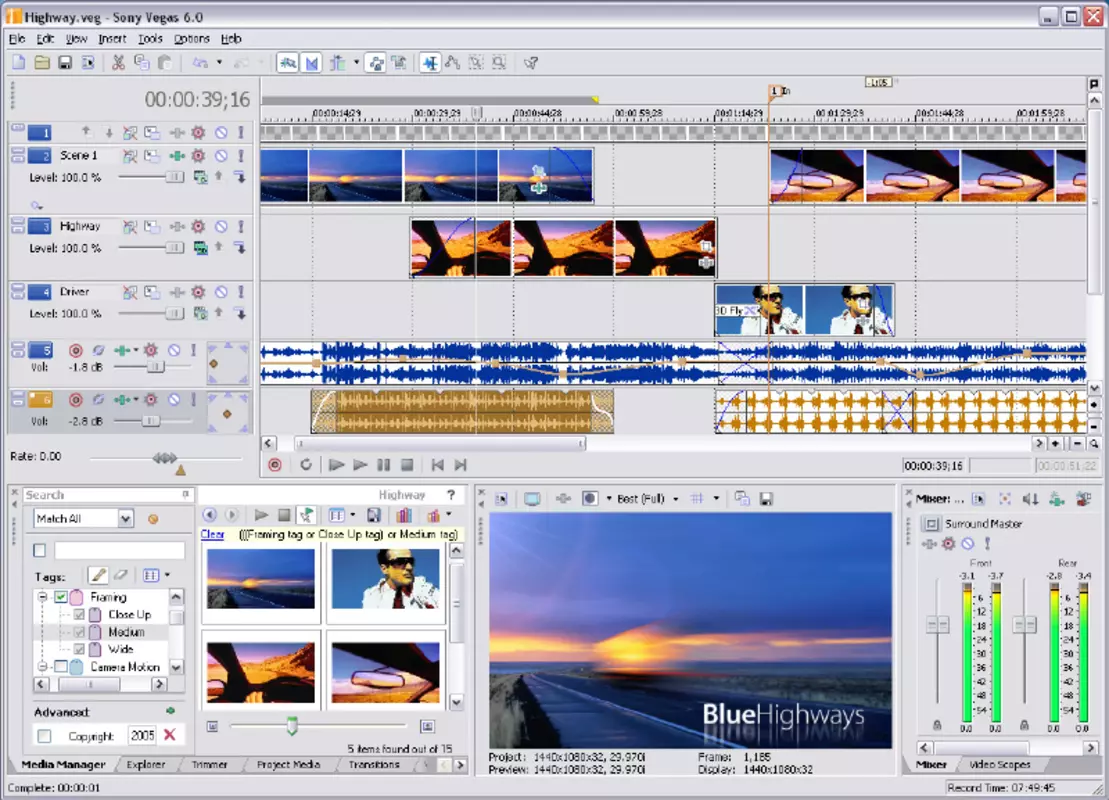Go to end of project

[x=460, y=465]
